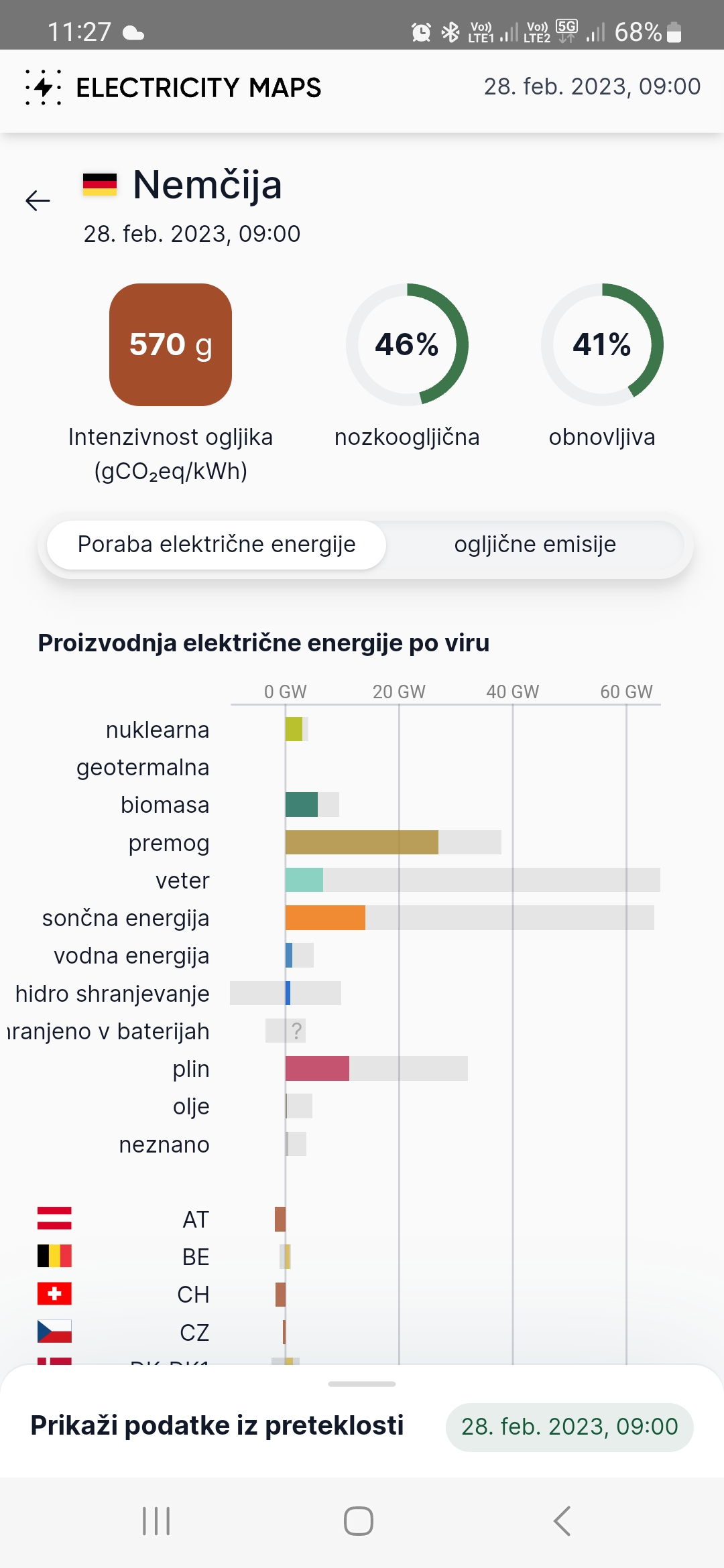Tap the 570 g carbon intensity box

click(x=171, y=344)
